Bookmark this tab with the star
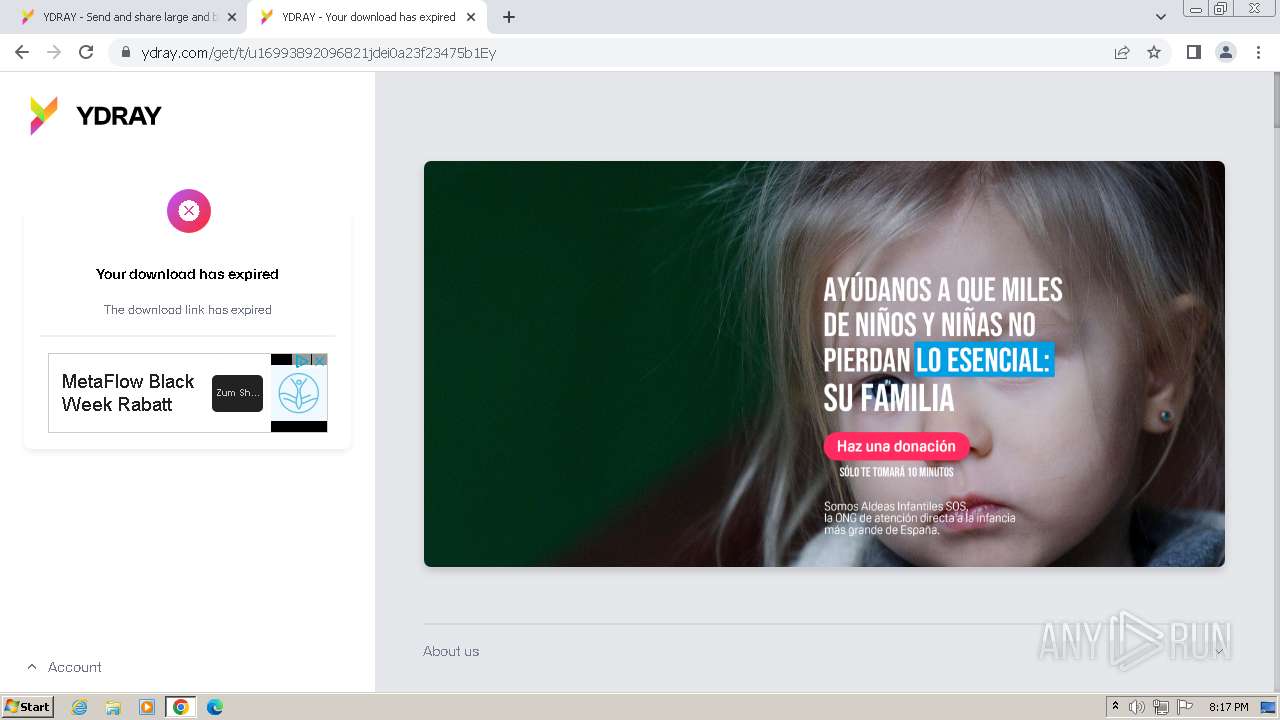 [x=1154, y=53]
